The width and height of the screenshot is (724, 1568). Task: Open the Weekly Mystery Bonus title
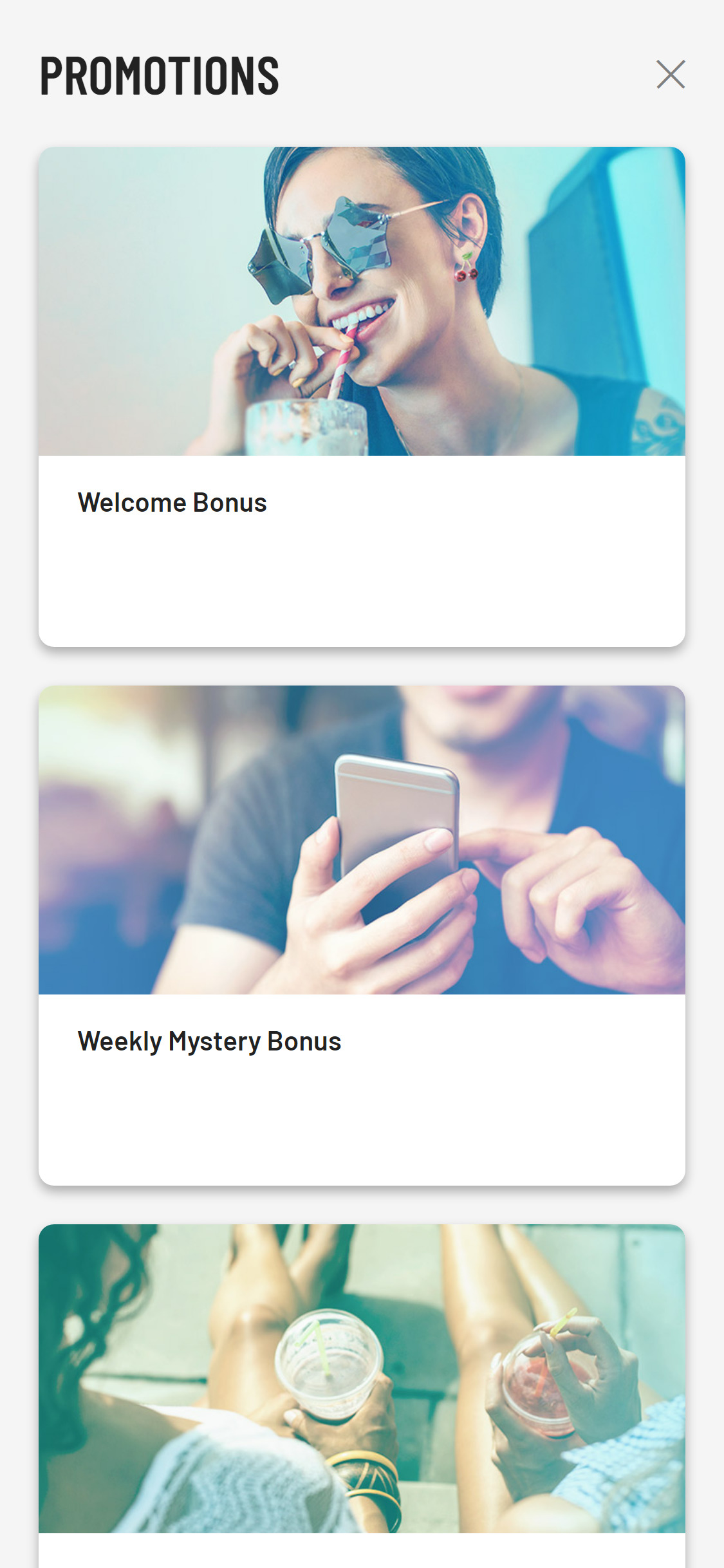[209, 1042]
